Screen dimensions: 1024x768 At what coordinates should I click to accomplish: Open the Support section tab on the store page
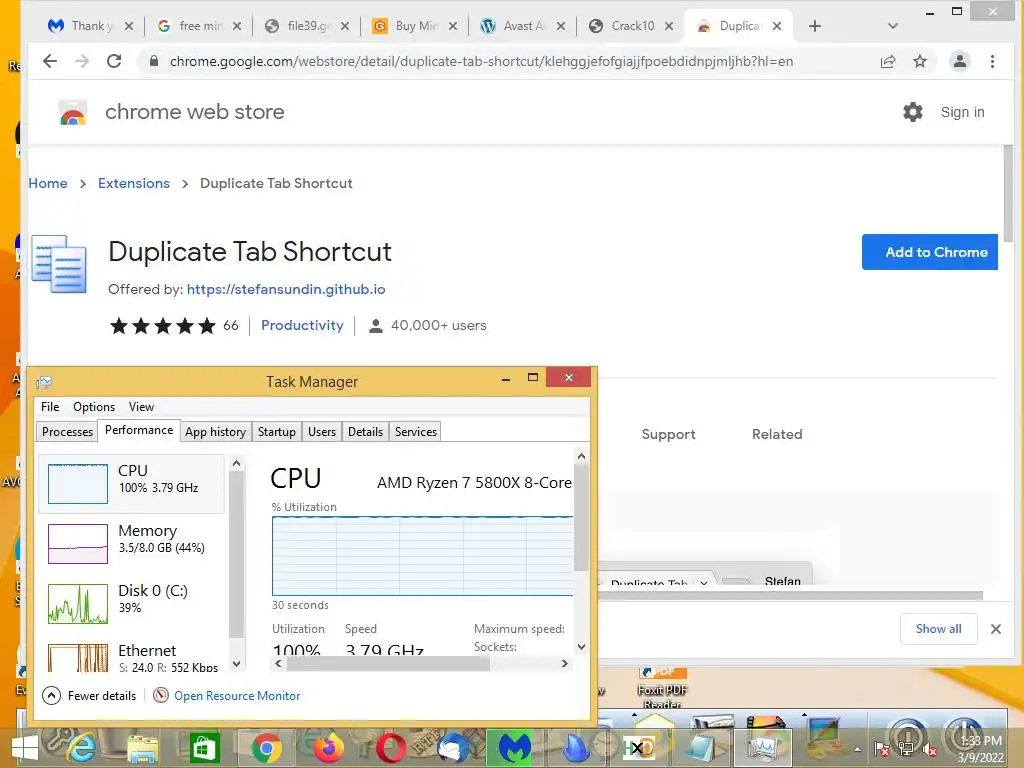click(x=668, y=434)
